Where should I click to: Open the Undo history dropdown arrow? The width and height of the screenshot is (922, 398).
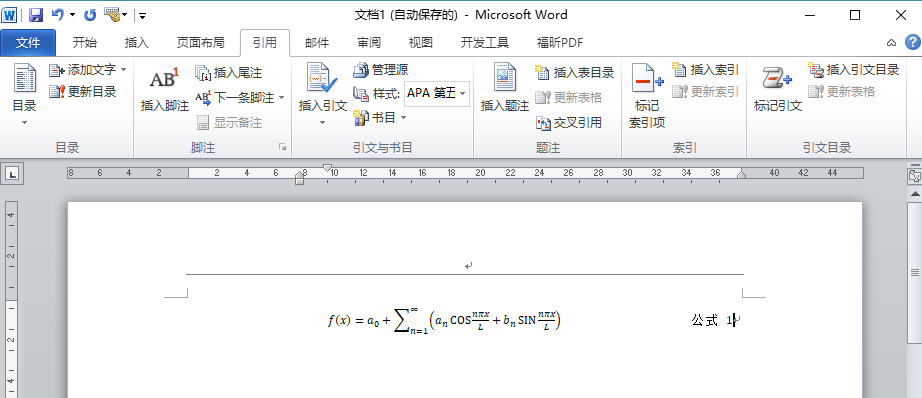pyautogui.click(x=72, y=15)
